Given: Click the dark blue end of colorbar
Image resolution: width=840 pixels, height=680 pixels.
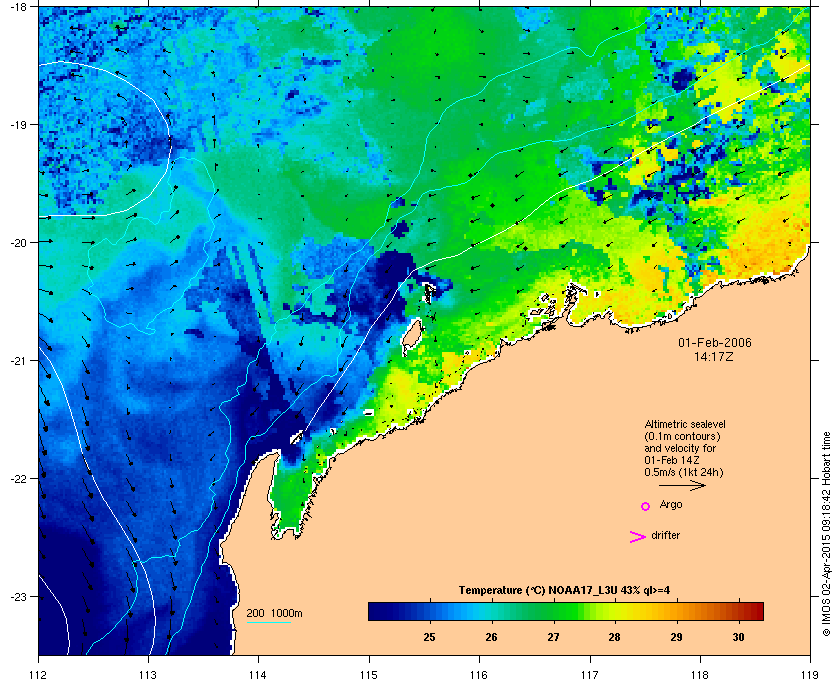Looking at the screenshot, I should click(x=378, y=611).
